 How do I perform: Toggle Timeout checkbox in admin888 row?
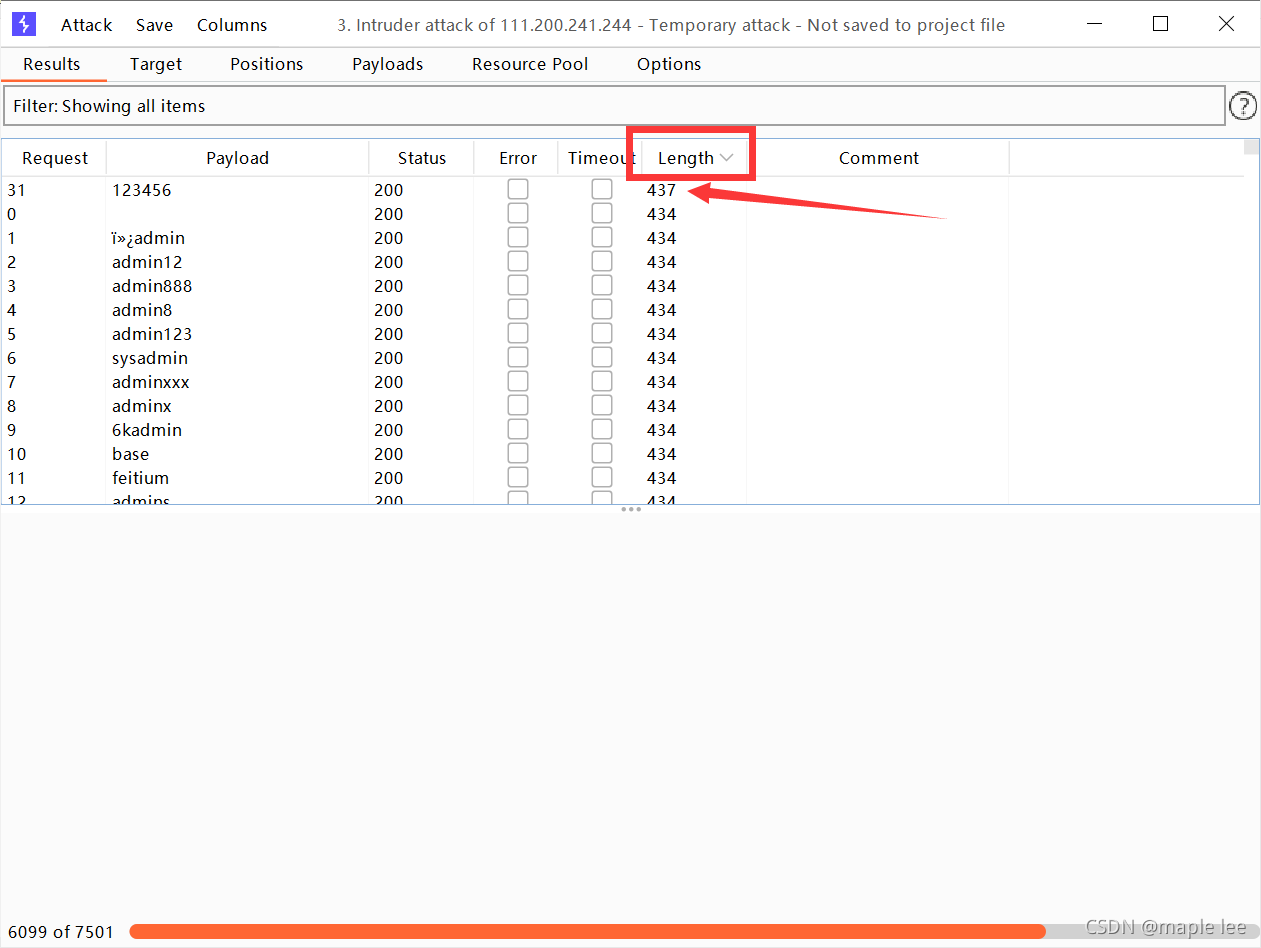(602, 285)
